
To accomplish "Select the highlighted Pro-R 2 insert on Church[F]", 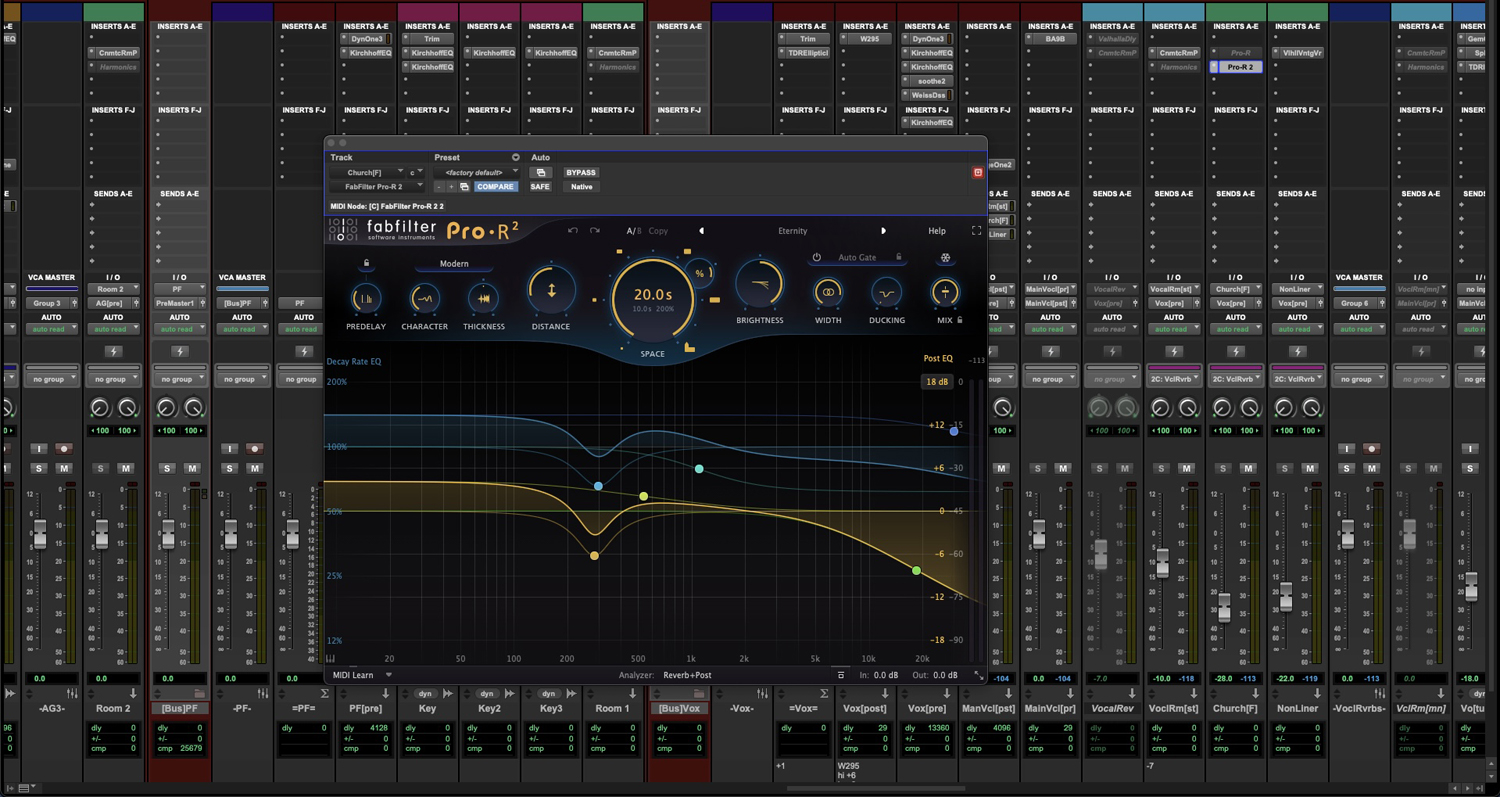I will click(x=1240, y=67).
